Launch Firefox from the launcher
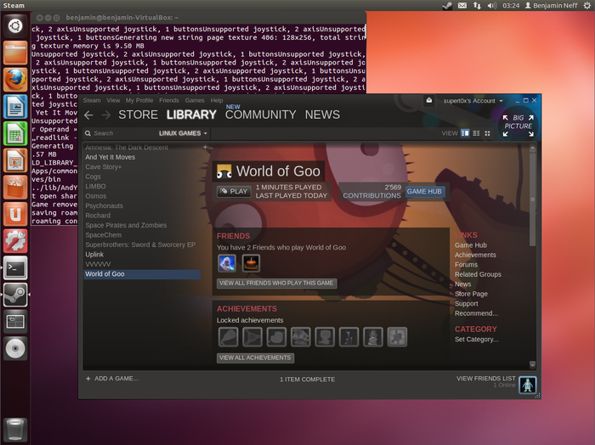This screenshot has height=445, width=595. tap(15, 80)
